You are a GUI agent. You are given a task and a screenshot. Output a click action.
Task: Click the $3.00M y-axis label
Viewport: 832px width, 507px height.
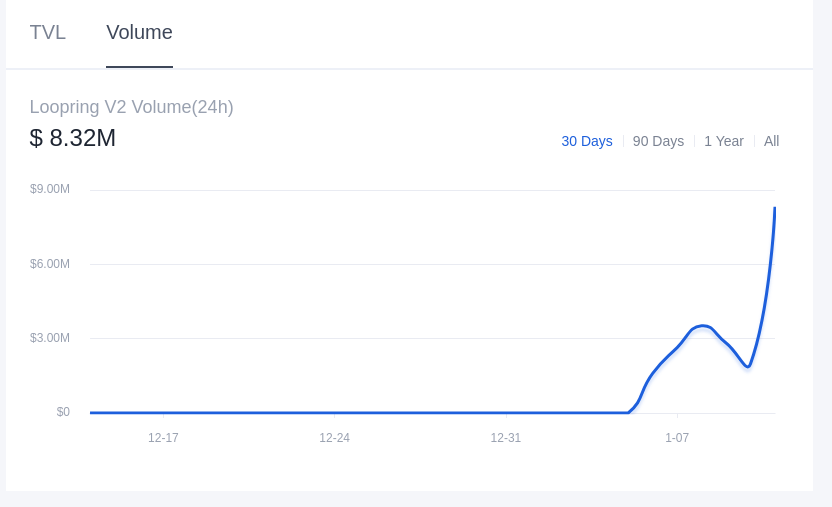[50, 338]
